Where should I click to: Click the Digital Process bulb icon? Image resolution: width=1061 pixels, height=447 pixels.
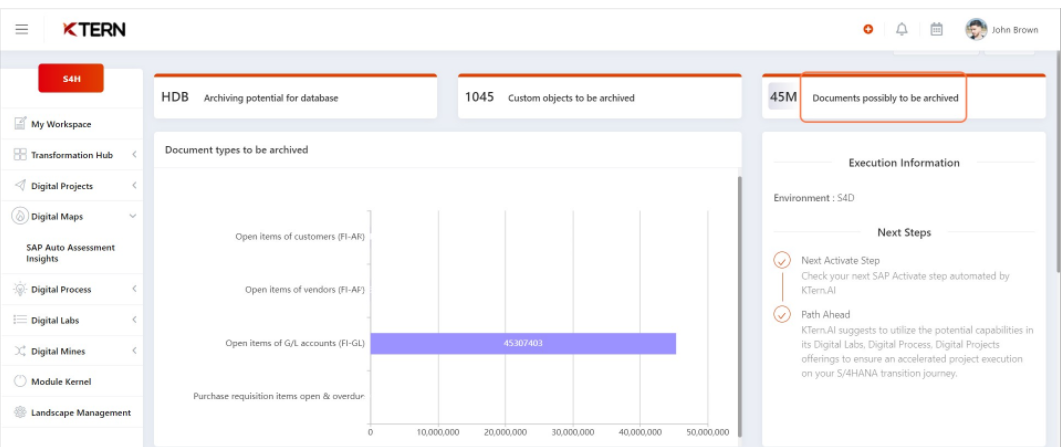point(20,289)
